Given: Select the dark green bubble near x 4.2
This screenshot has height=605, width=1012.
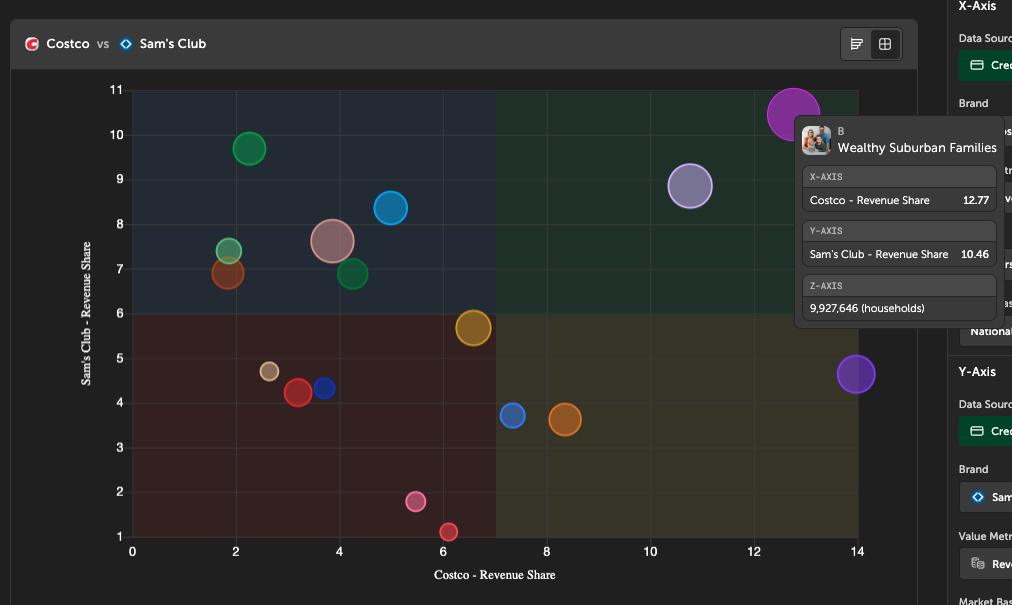Looking at the screenshot, I should coord(352,274).
